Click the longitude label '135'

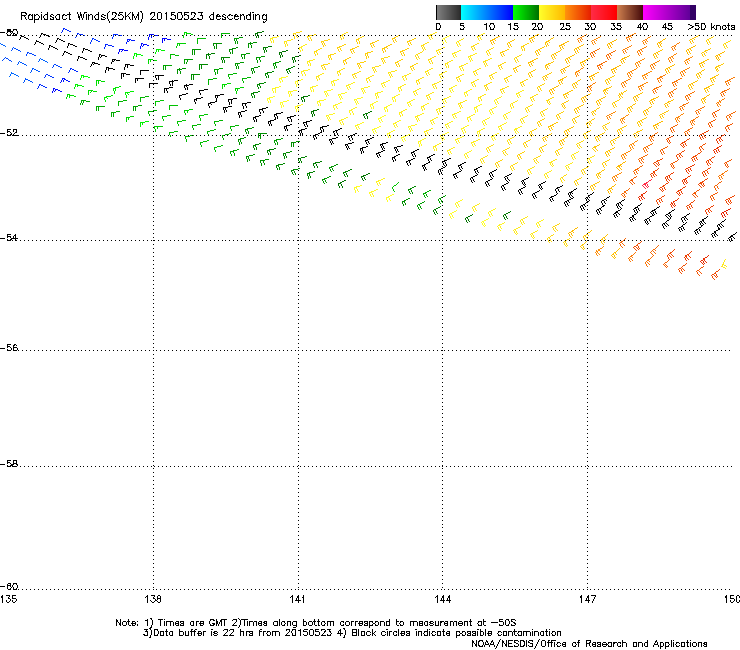point(8,599)
